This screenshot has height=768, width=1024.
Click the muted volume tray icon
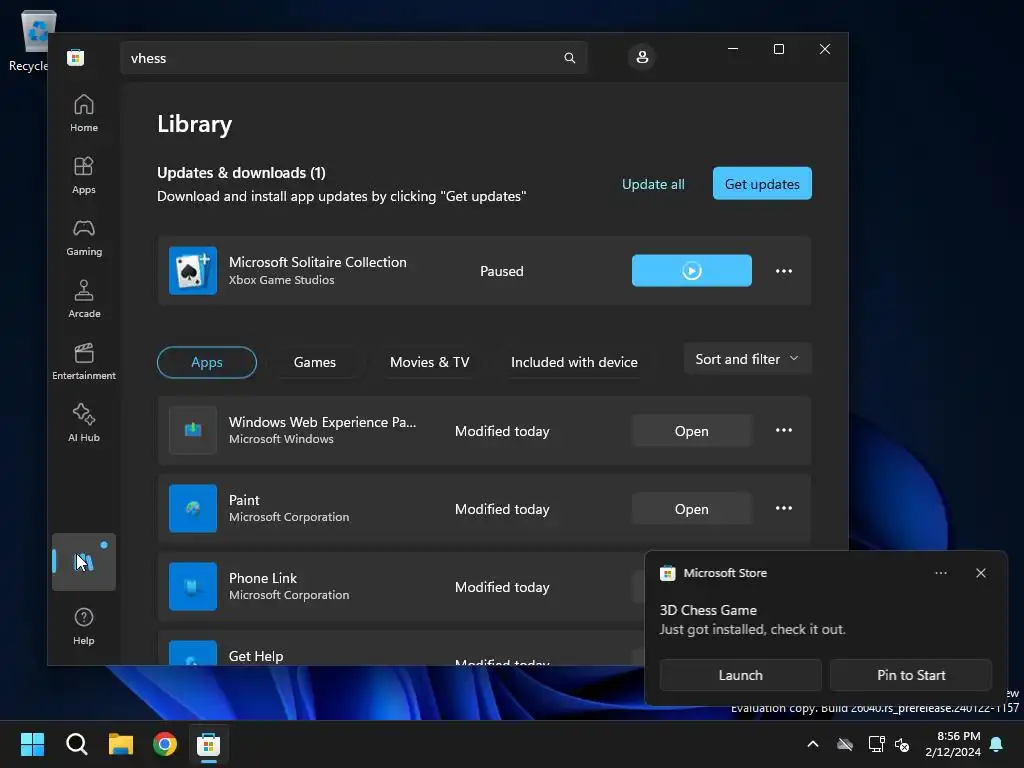click(x=902, y=744)
